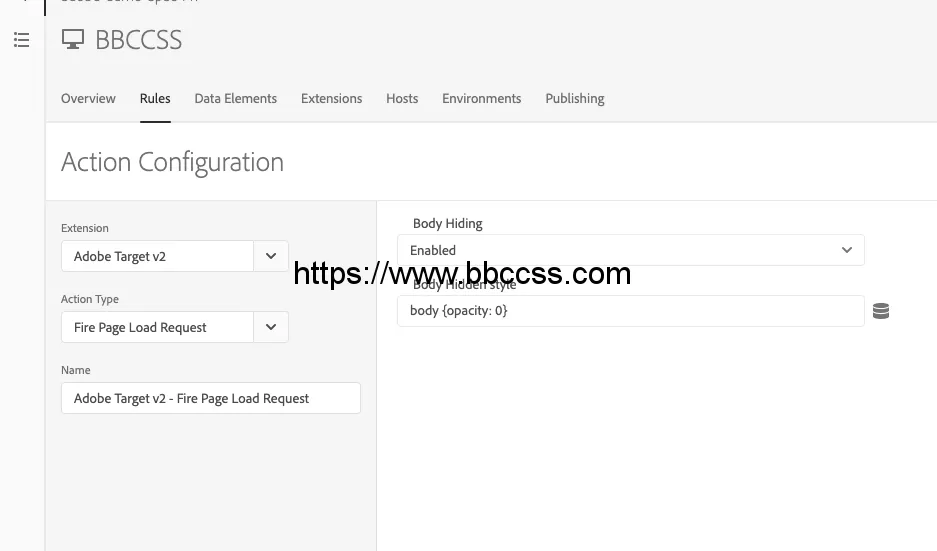Edit the body {opacity: 0} style field
The image size is (937, 551).
point(631,311)
